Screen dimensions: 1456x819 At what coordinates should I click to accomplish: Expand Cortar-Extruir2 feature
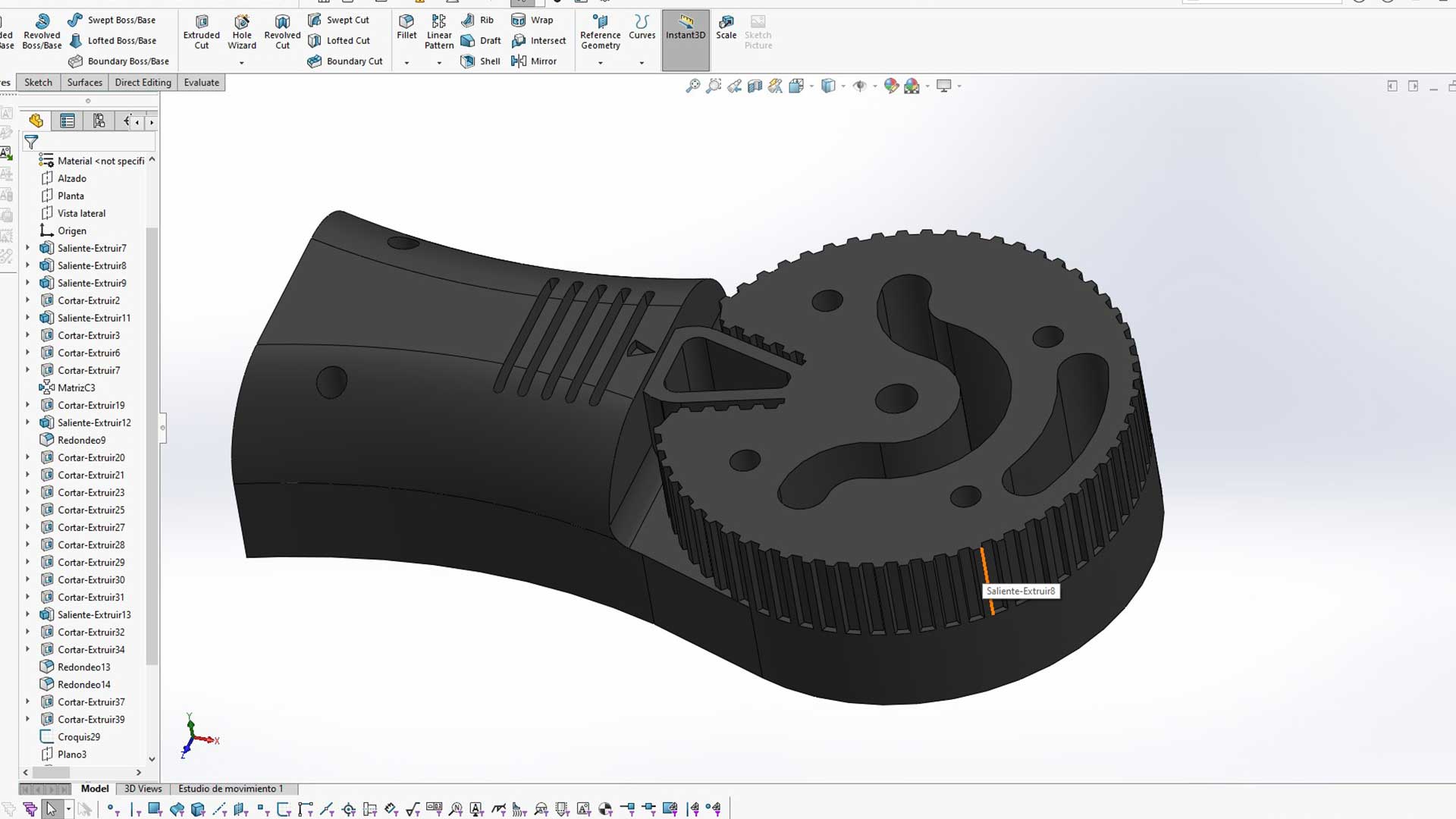coord(28,300)
